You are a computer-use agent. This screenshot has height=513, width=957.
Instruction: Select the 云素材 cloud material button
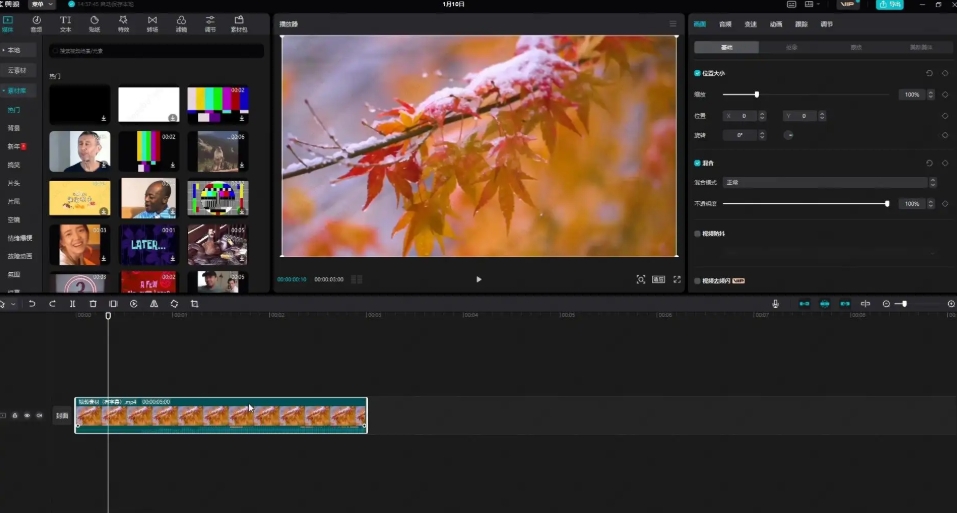pyautogui.click(x=18, y=70)
